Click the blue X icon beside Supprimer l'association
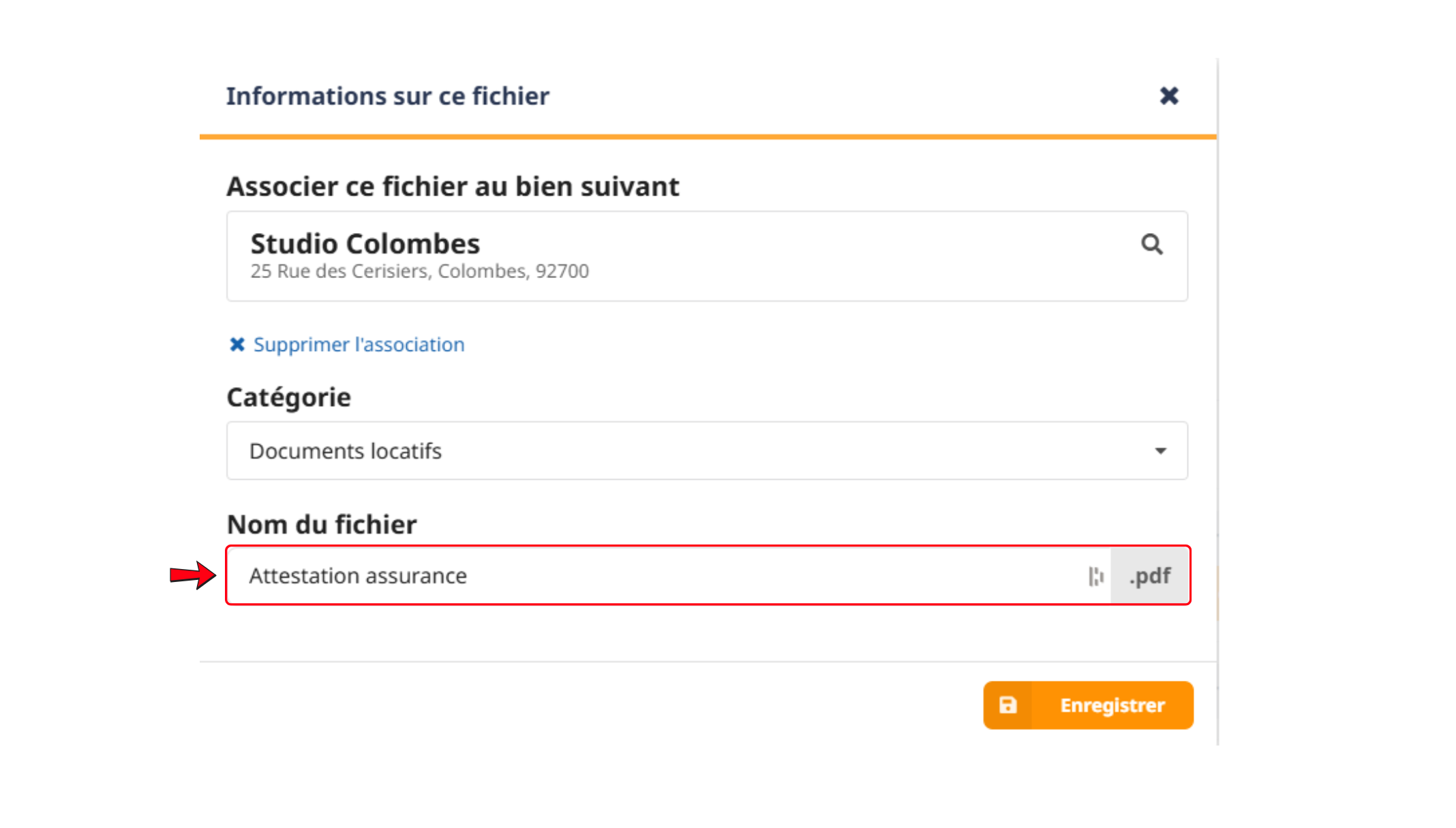Screen dimensions: 1456x828 point(237,345)
